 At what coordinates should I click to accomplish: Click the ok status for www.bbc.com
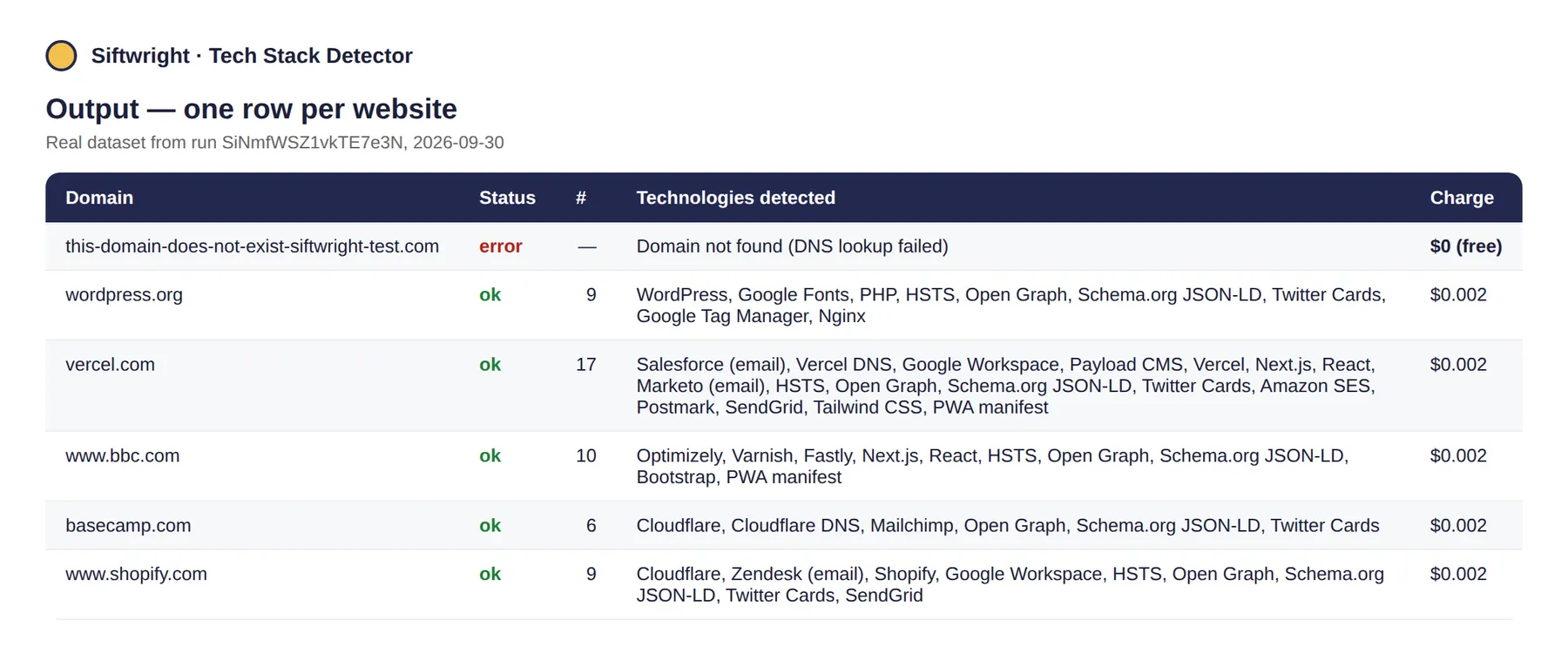point(490,456)
